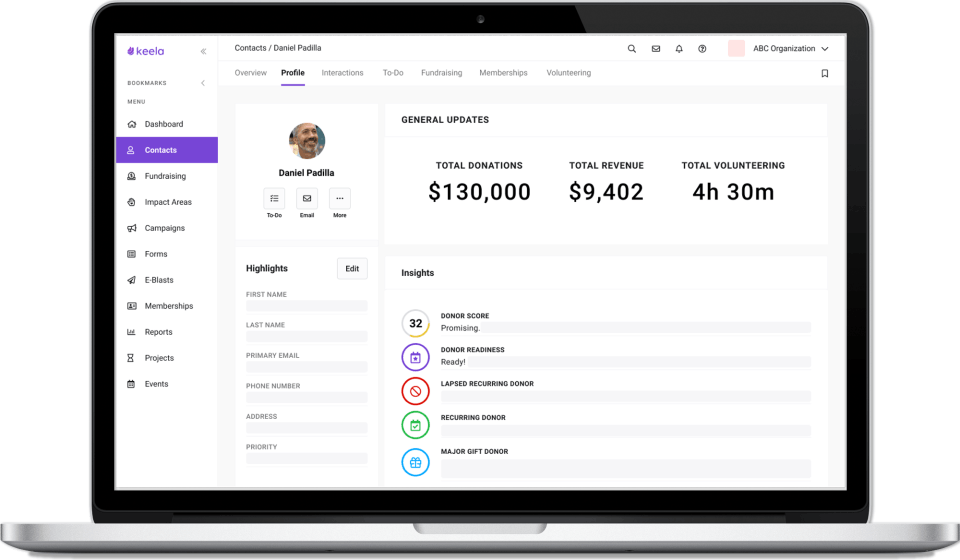Go to Contacts breadcrumb link
Viewport: 960px width, 560px height.
[250, 48]
